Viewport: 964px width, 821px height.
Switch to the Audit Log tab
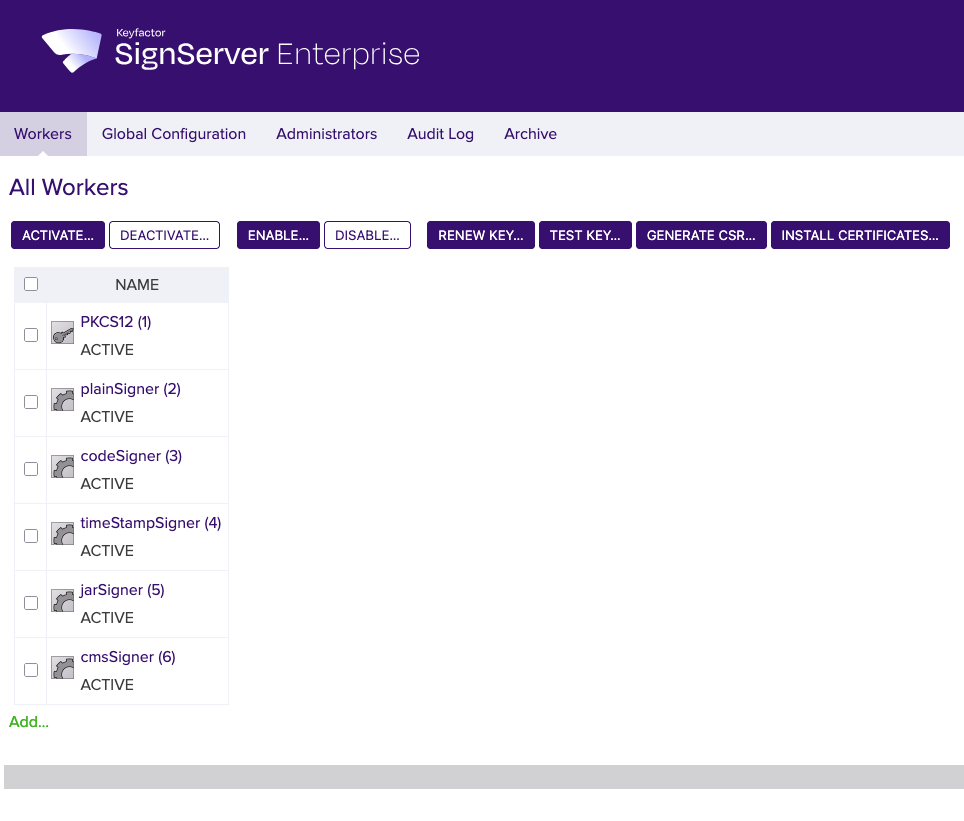point(440,133)
